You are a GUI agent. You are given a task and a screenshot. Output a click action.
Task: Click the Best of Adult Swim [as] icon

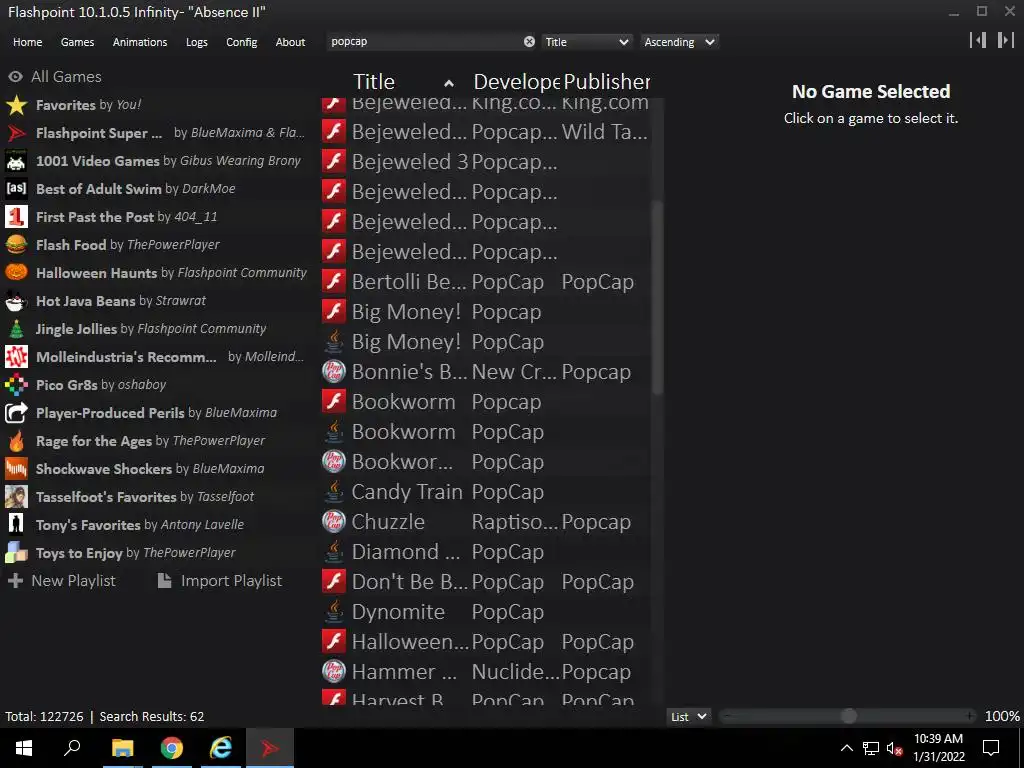(x=16, y=189)
